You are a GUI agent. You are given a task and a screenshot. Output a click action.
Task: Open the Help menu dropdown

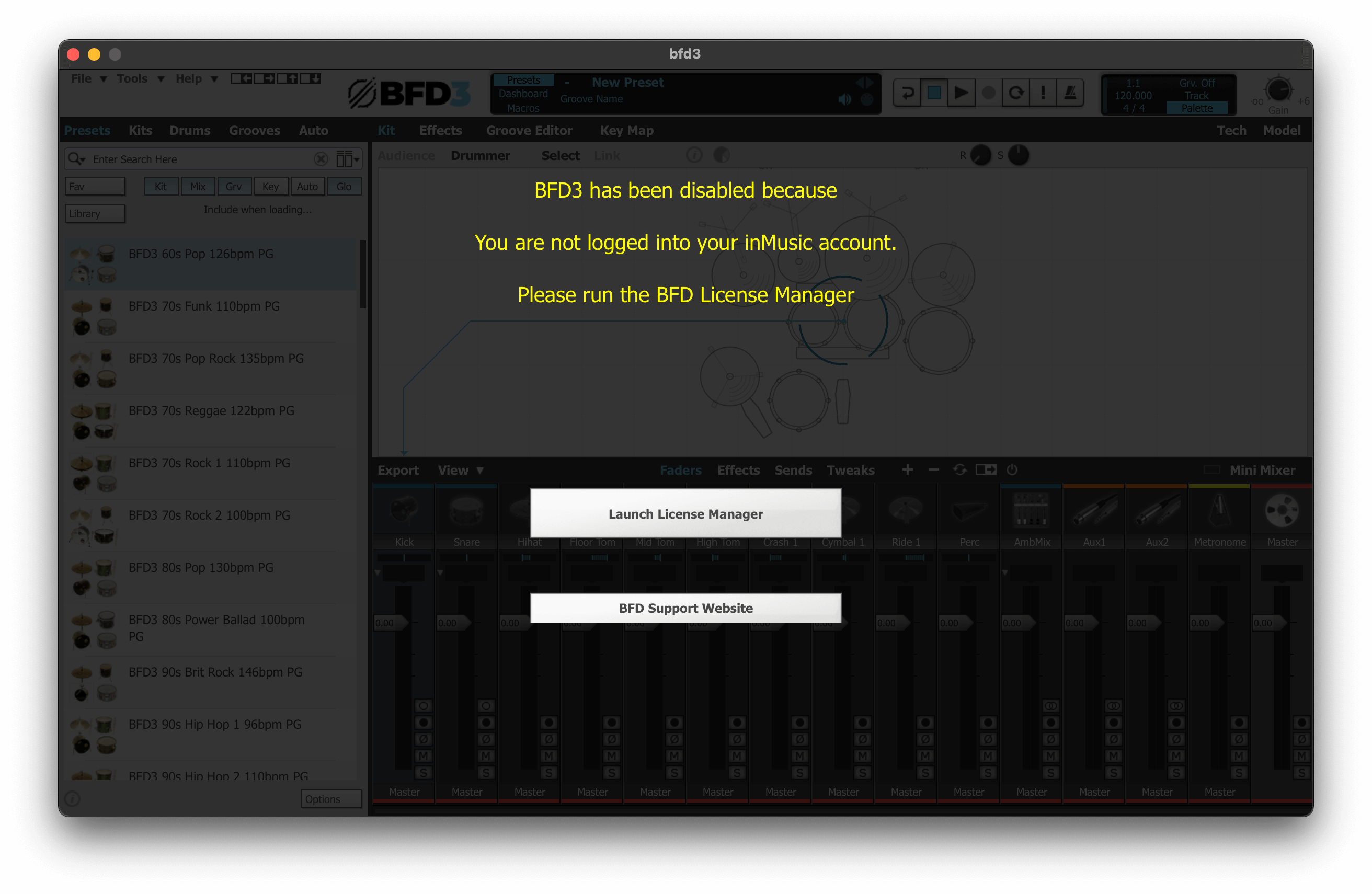[197, 78]
